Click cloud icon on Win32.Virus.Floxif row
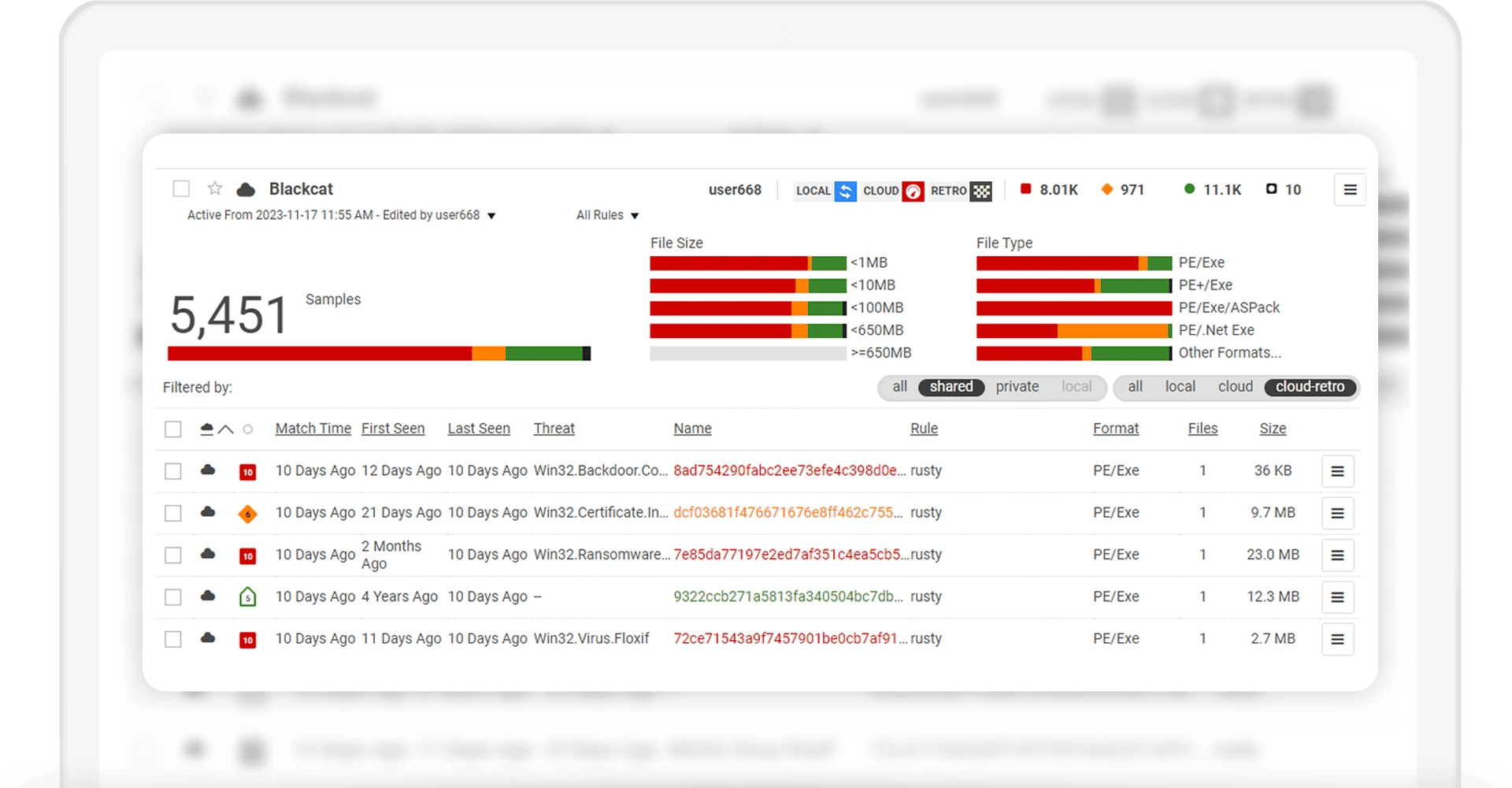 (x=208, y=637)
